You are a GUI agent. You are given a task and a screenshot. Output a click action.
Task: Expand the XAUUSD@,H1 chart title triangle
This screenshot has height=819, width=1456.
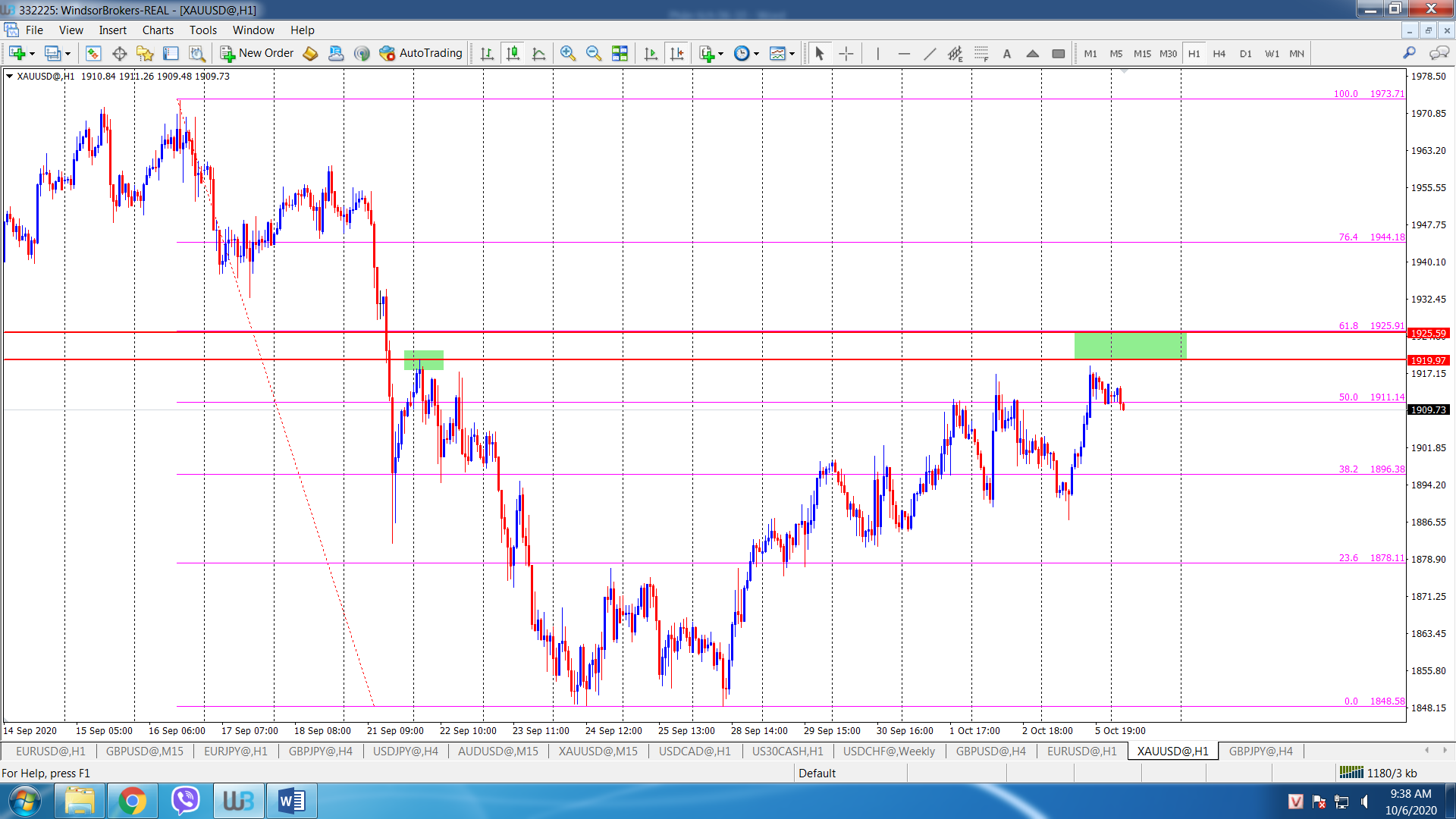pyautogui.click(x=9, y=76)
